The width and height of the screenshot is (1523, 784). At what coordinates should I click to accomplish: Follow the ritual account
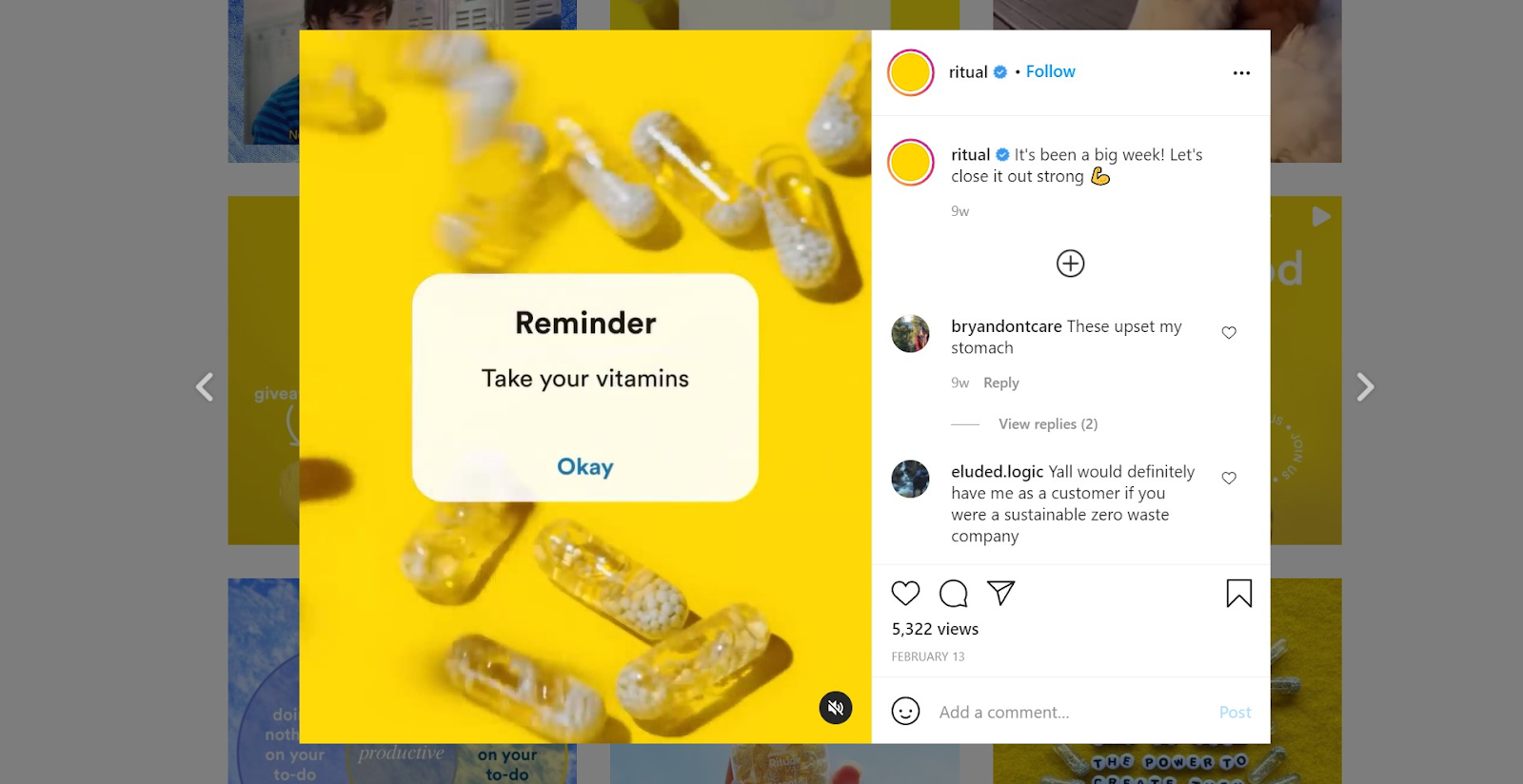(1050, 71)
